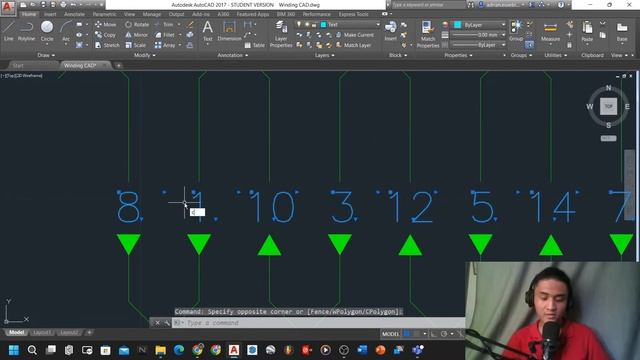This screenshot has width=640, height=360.
Task: Select the Text annotation tool
Action: (207, 31)
